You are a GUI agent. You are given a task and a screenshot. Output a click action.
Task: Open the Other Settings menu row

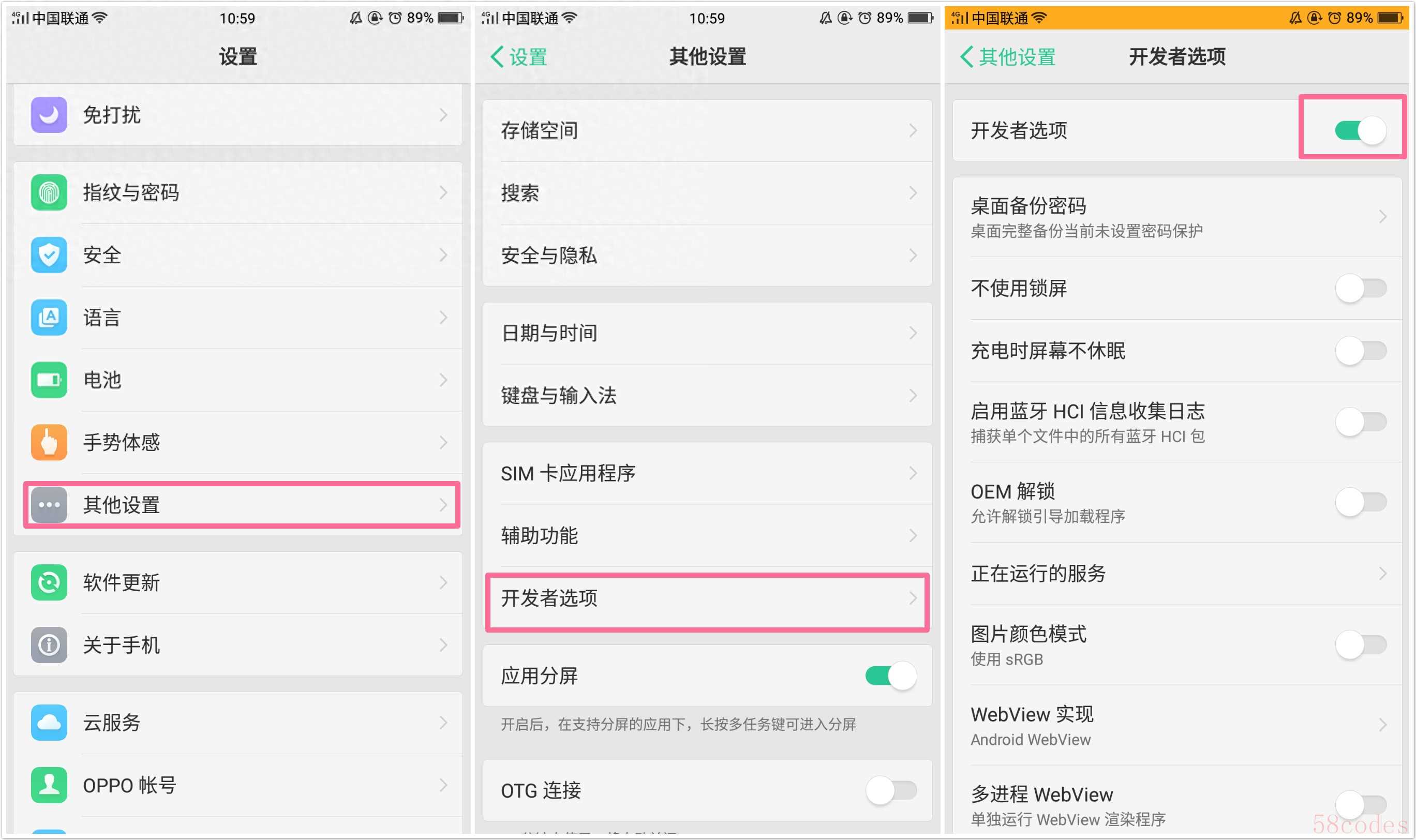click(241, 504)
